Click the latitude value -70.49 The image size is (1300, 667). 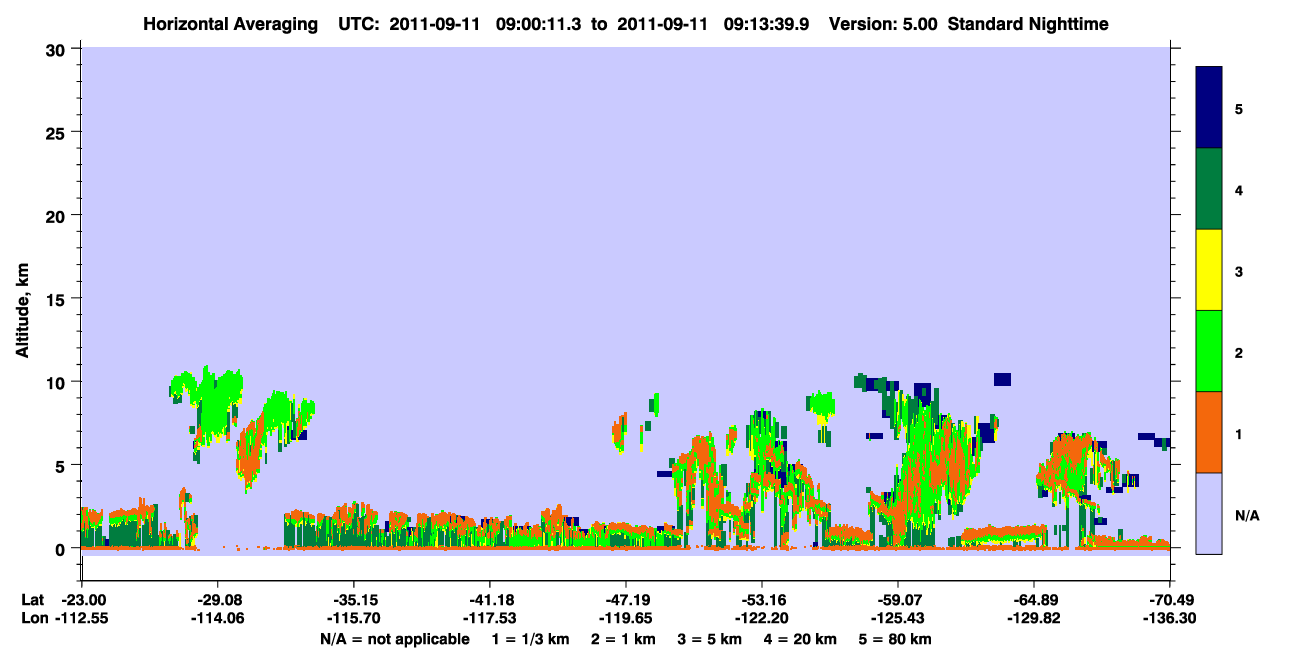click(1169, 599)
